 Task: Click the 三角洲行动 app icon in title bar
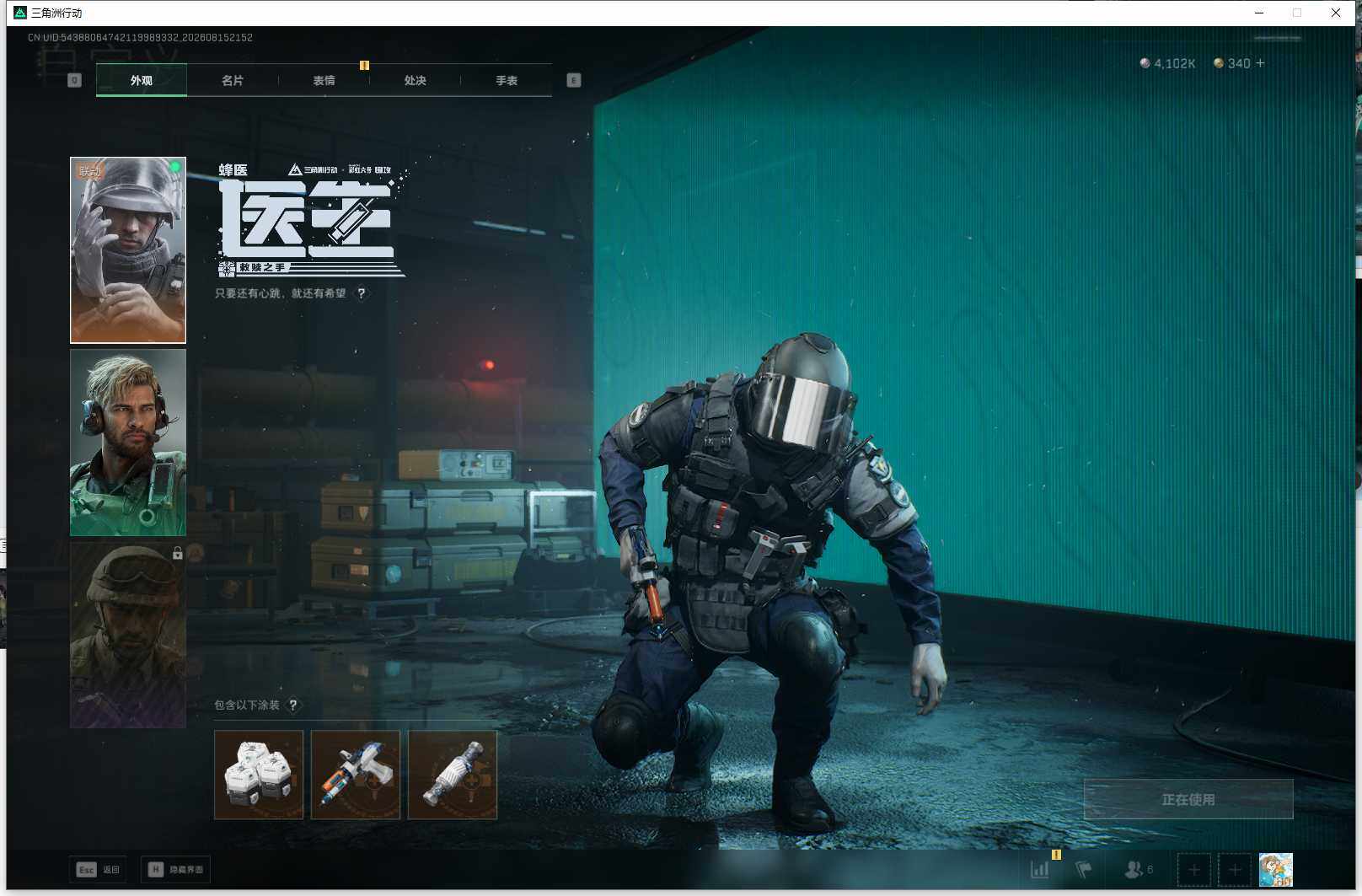[20, 13]
